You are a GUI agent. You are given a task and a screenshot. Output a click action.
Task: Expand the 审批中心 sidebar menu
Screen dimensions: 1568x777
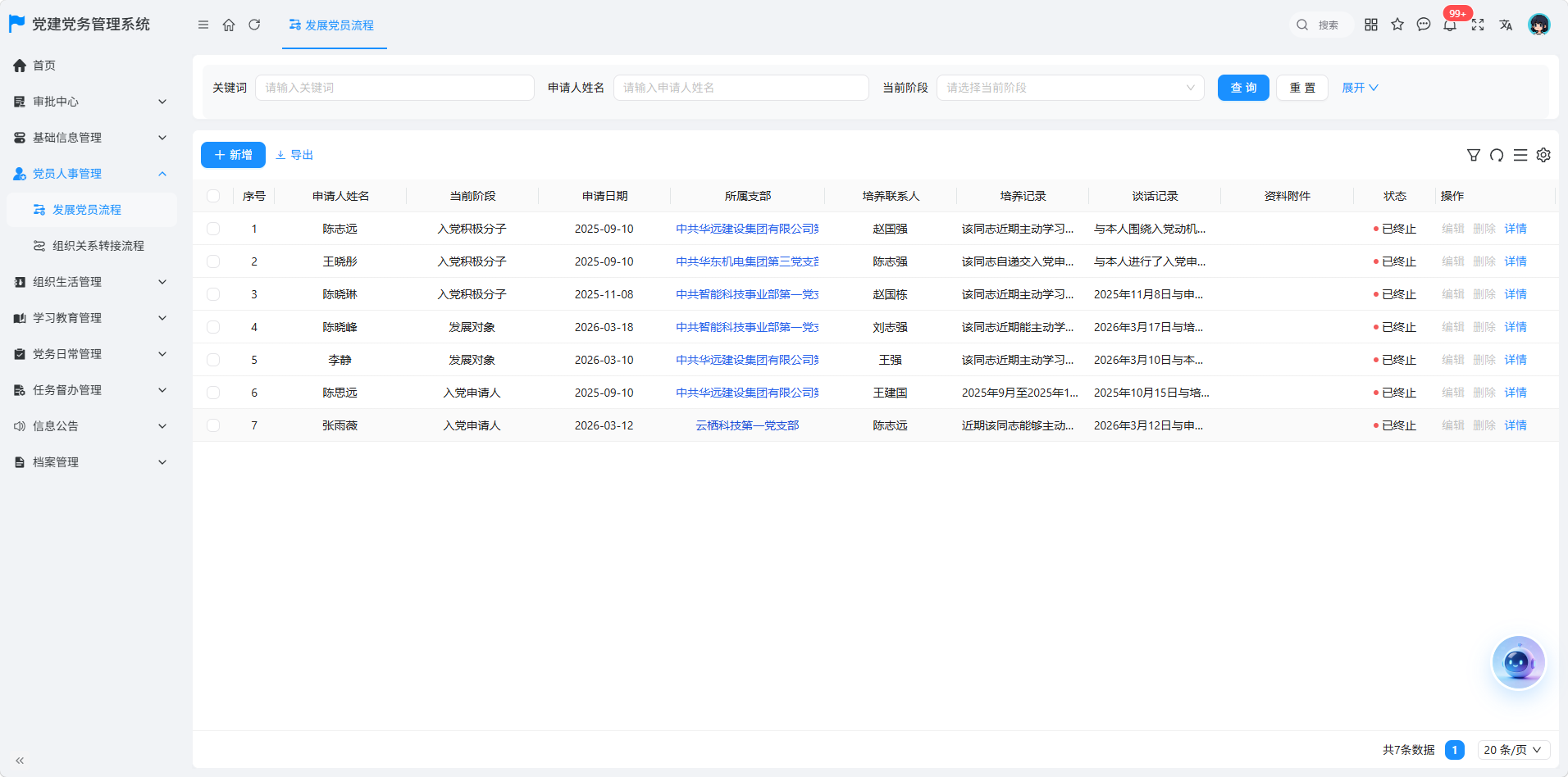[x=90, y=102]
